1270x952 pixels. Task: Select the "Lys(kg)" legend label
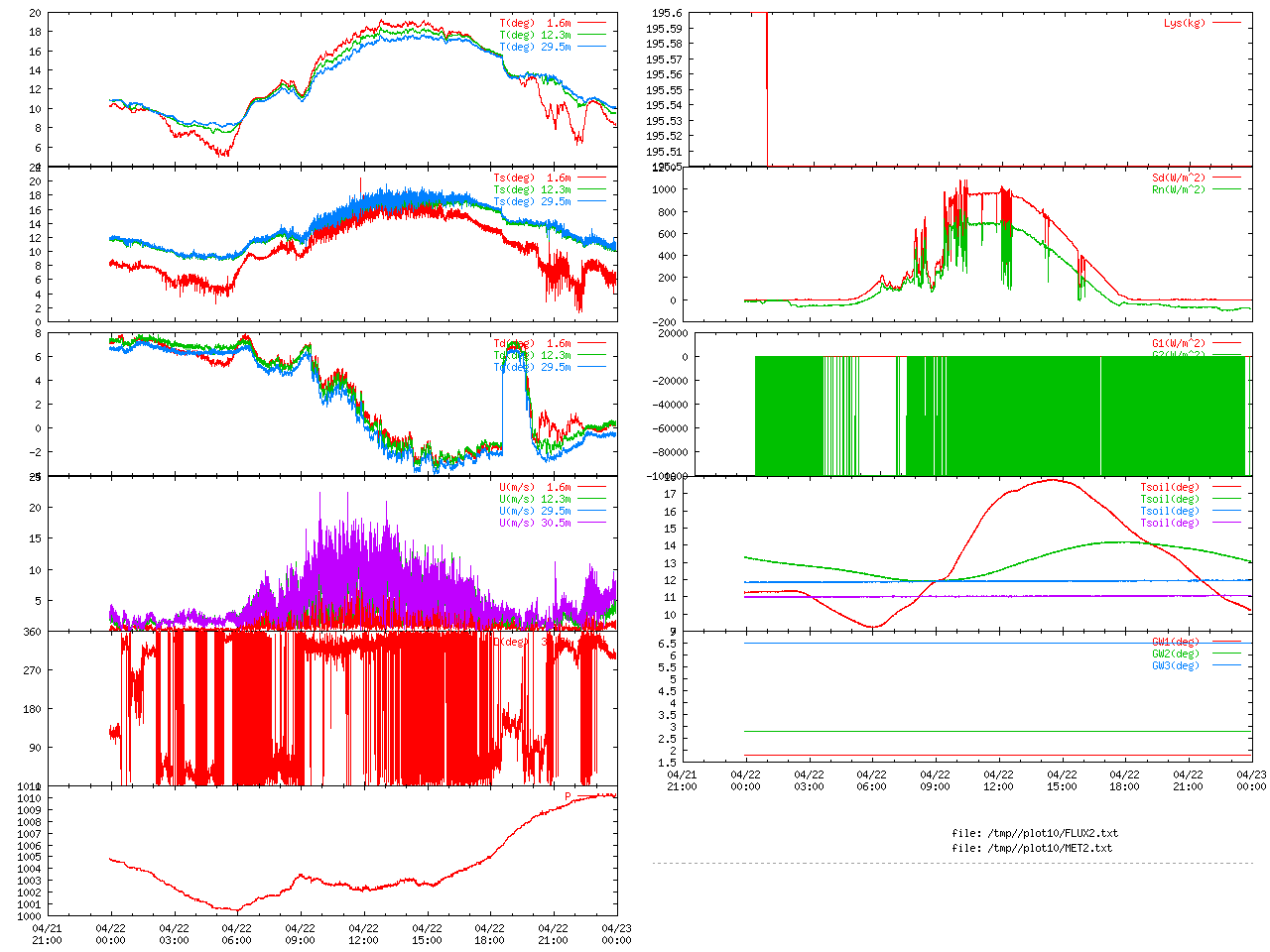(x=1185, y=23)
